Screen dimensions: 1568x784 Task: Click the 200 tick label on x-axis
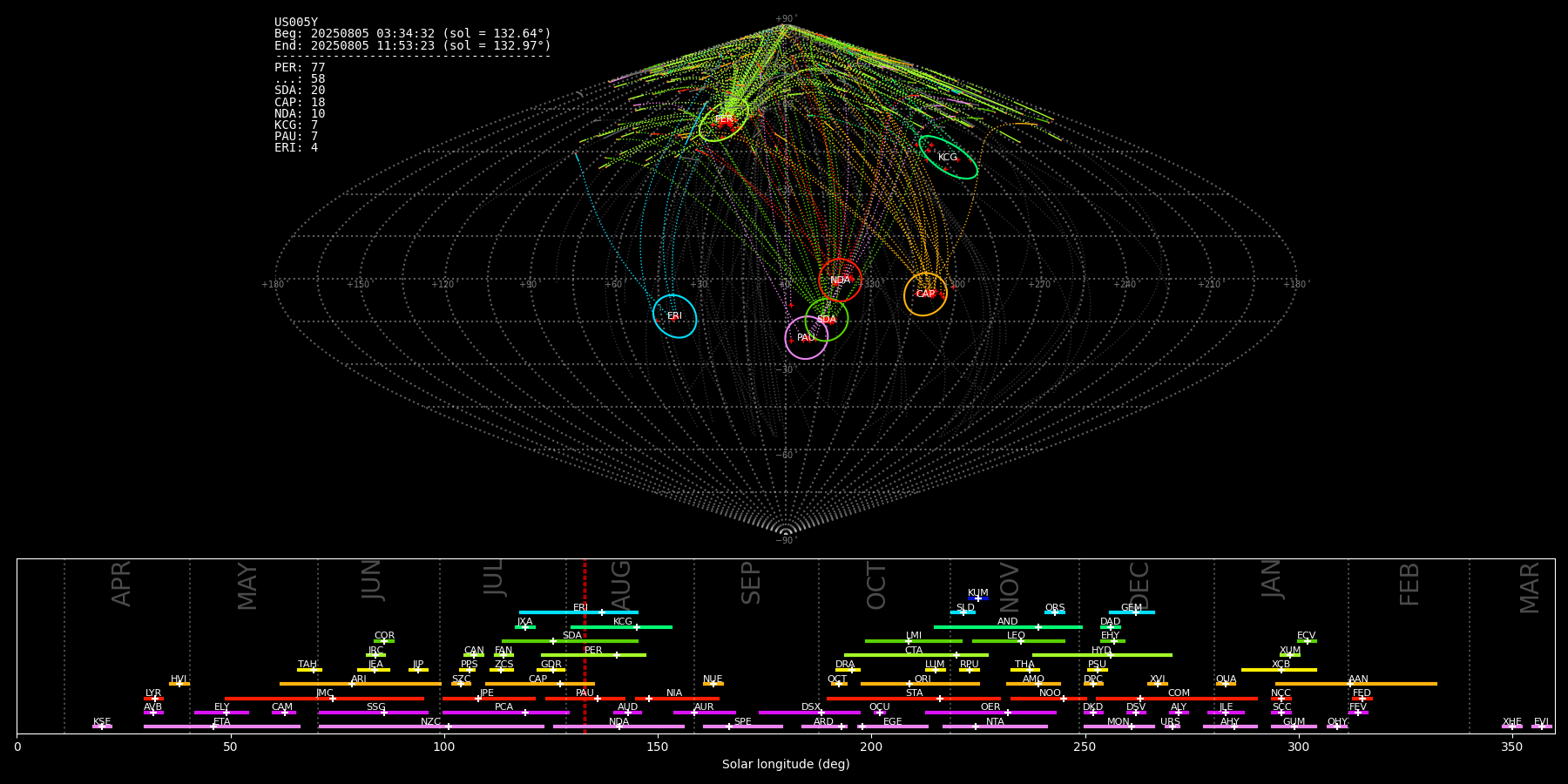[x=871, y=747]
